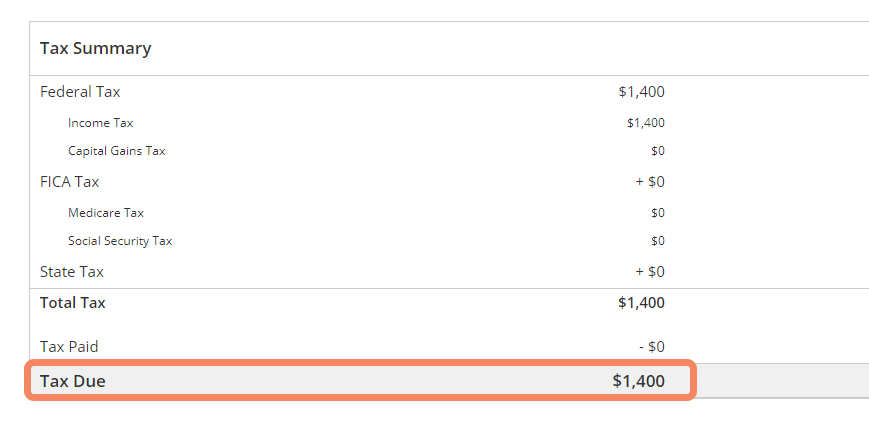The height and width of the screenshot is (422, 869).
Task: Select the Income Tax line item
Action: point(100,123)
